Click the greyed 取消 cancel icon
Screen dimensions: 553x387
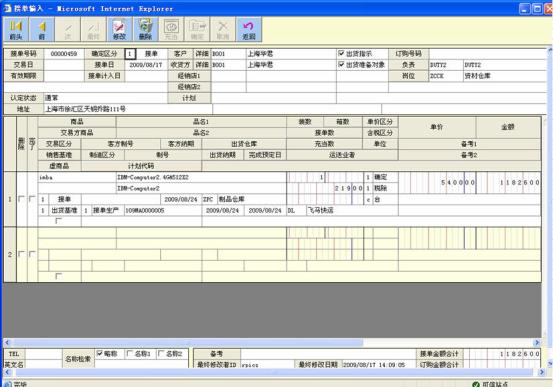click(x=223, y=29)
